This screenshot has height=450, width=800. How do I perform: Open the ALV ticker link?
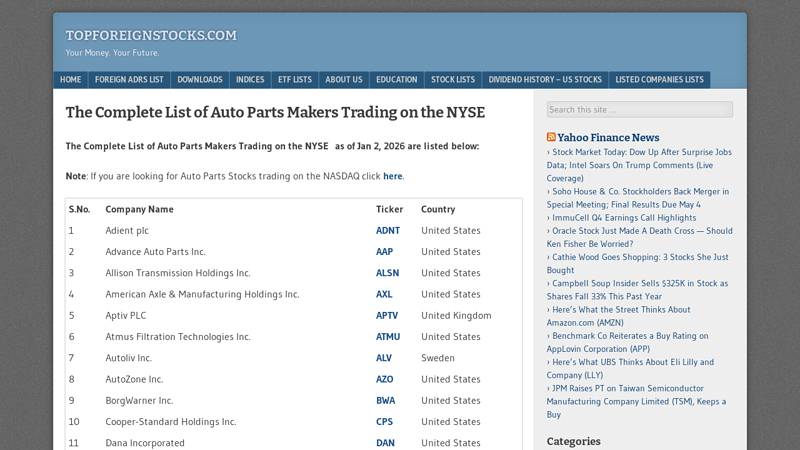click(384, 358)
